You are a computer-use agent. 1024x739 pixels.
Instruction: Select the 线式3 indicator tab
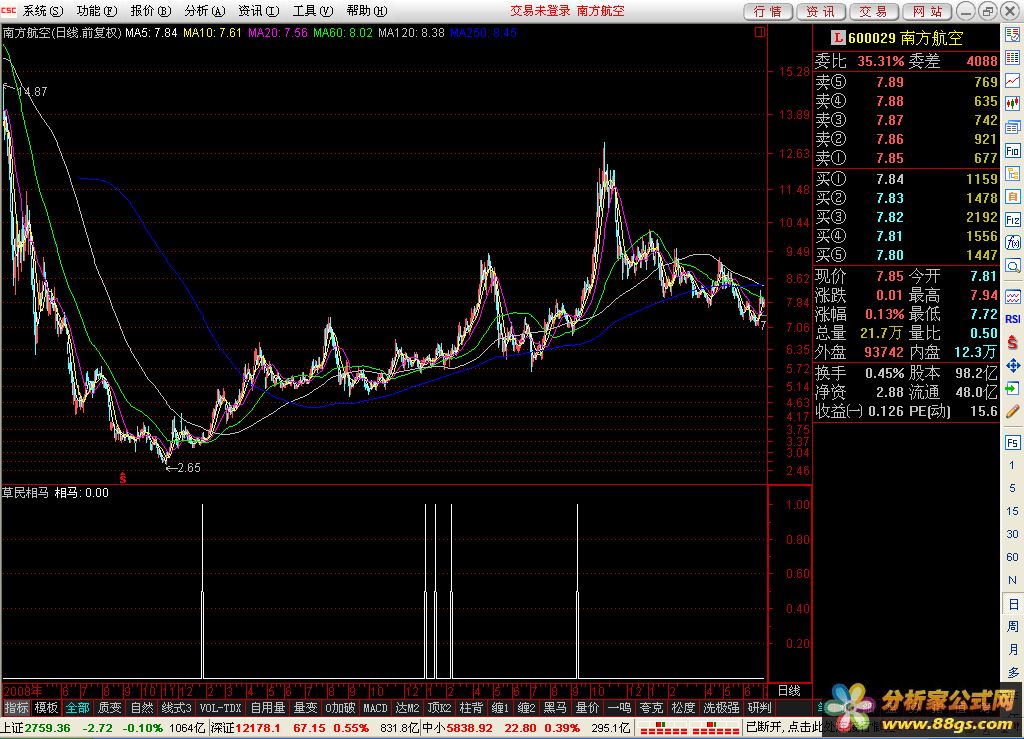coord(176,708)
